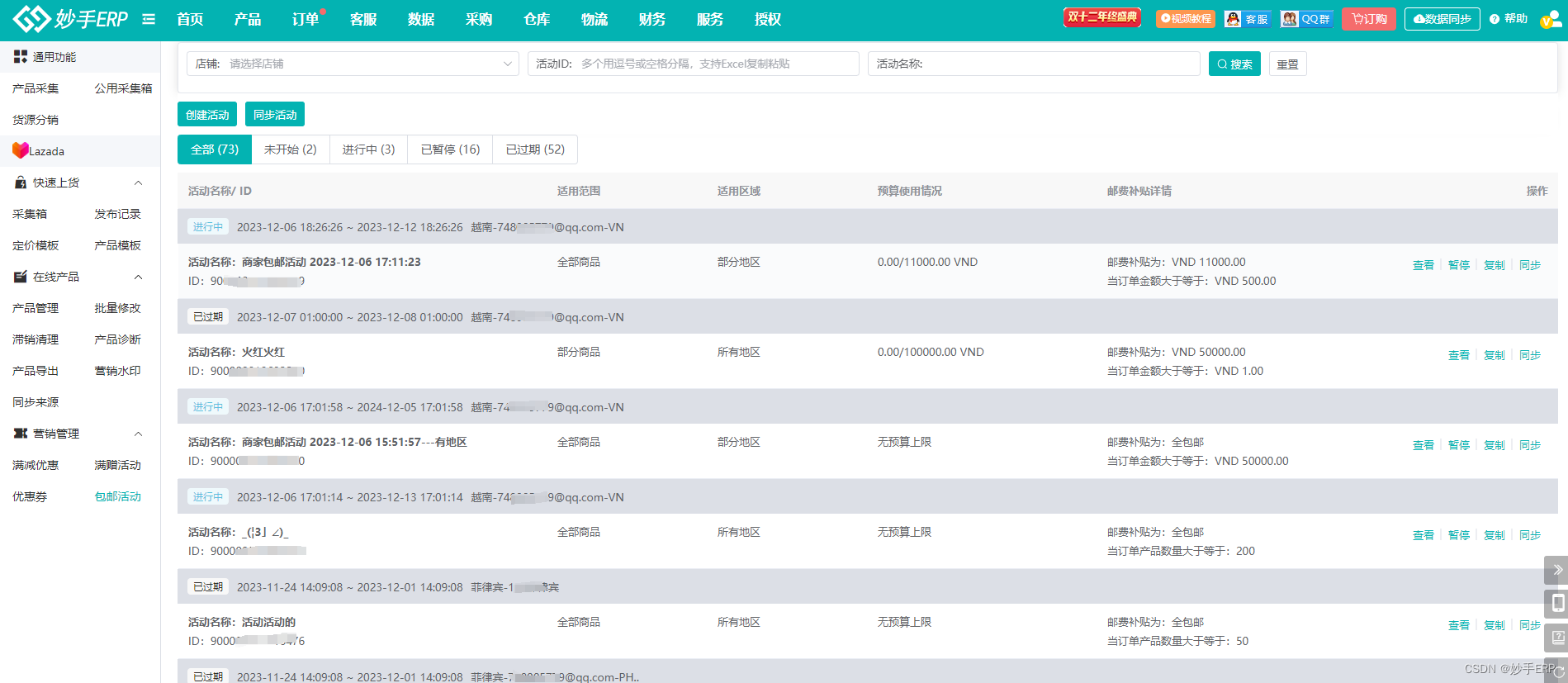Open 发布记录 in sidebar
1568x683 pixels.
(117, 214)
